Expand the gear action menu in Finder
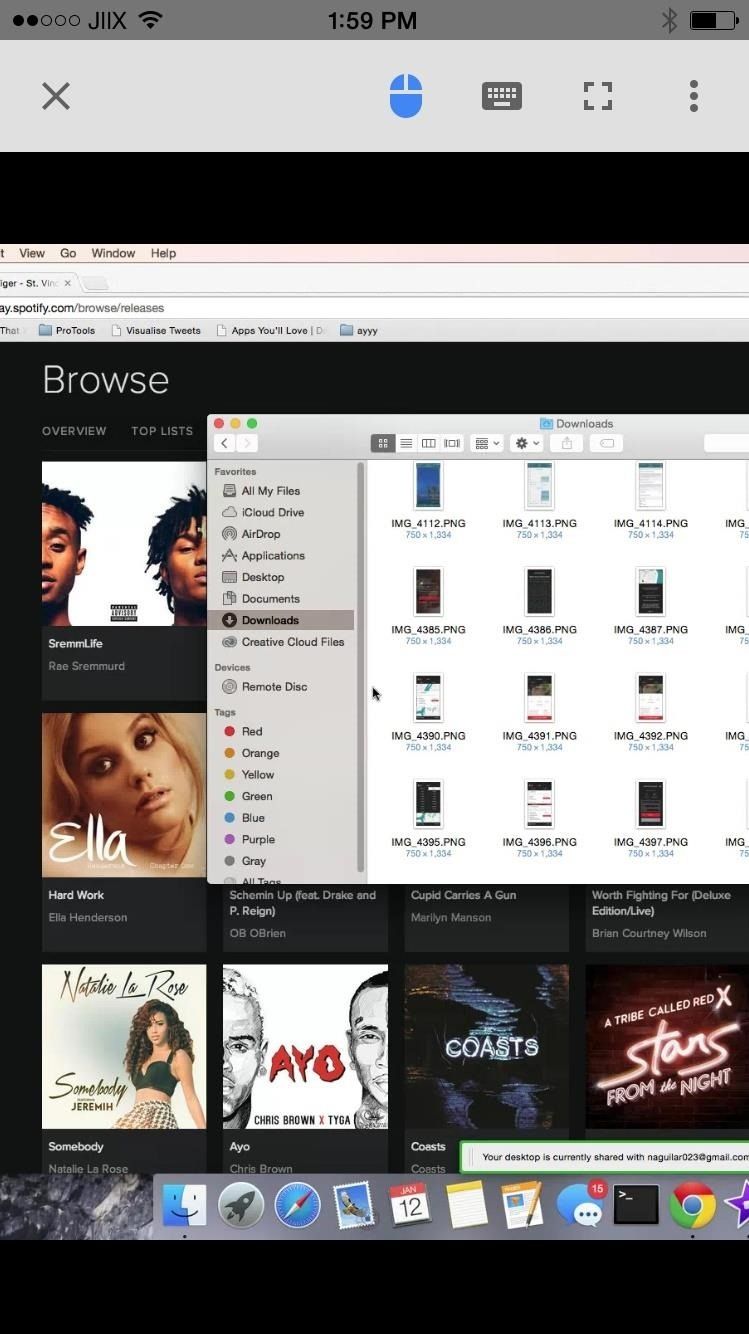The image size is (749, 1334). click(526, 443)
